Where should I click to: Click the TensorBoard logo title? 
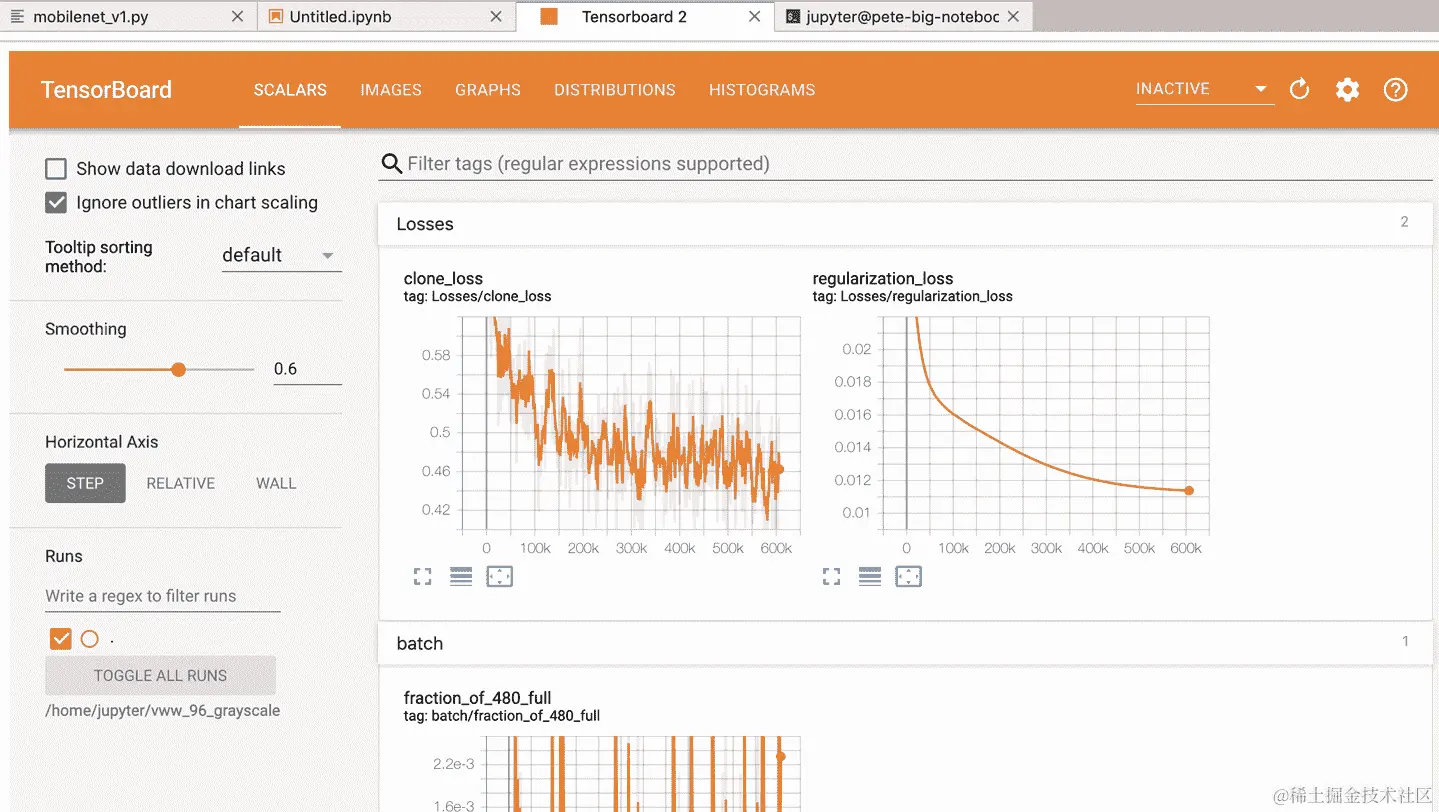pyautogui.click(x=106, y=90)
